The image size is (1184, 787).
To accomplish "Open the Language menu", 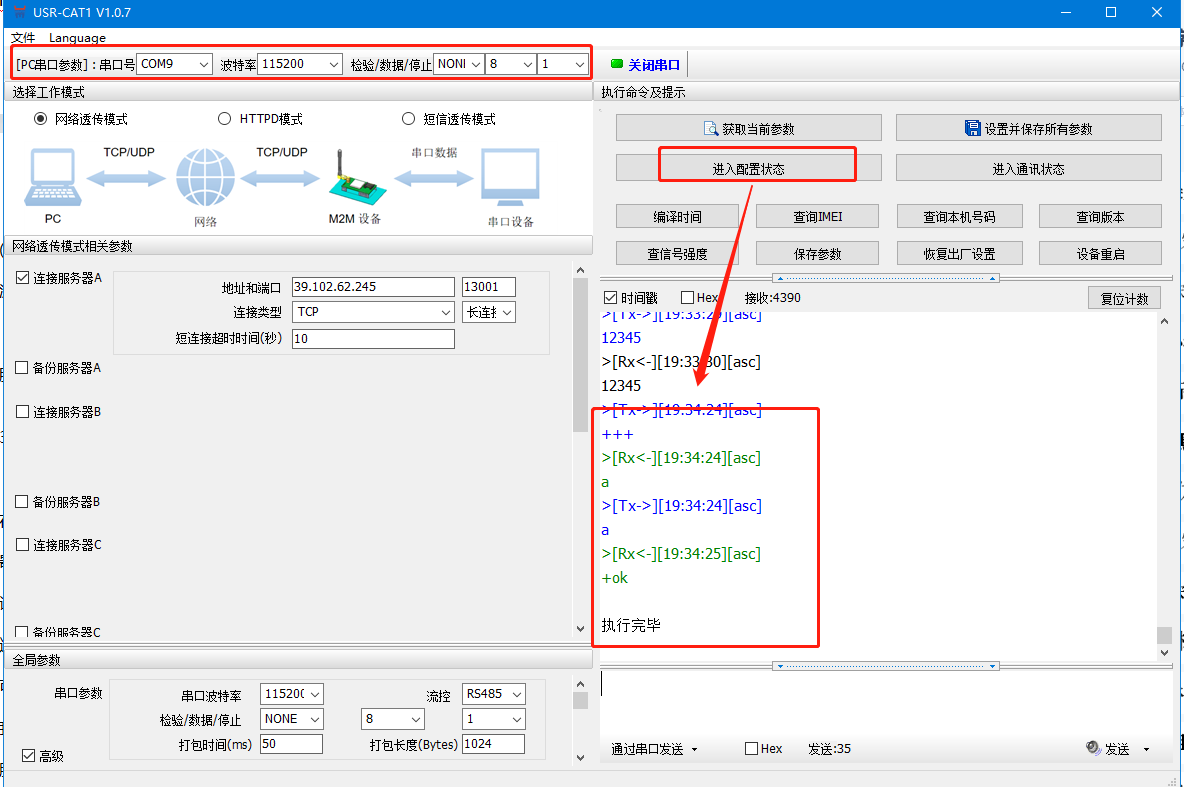I will [77, 38].
